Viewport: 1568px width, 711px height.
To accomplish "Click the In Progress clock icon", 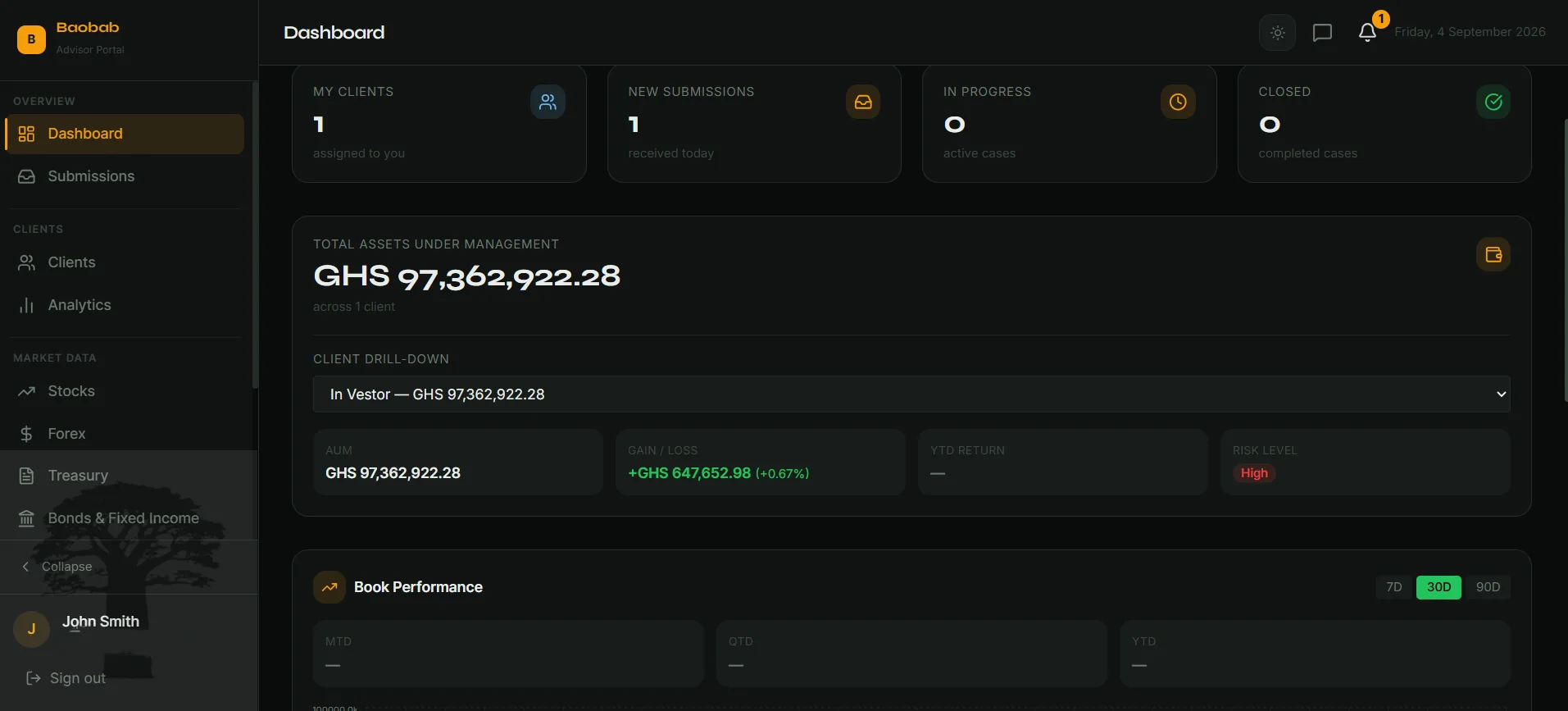I will point(1178,102).
